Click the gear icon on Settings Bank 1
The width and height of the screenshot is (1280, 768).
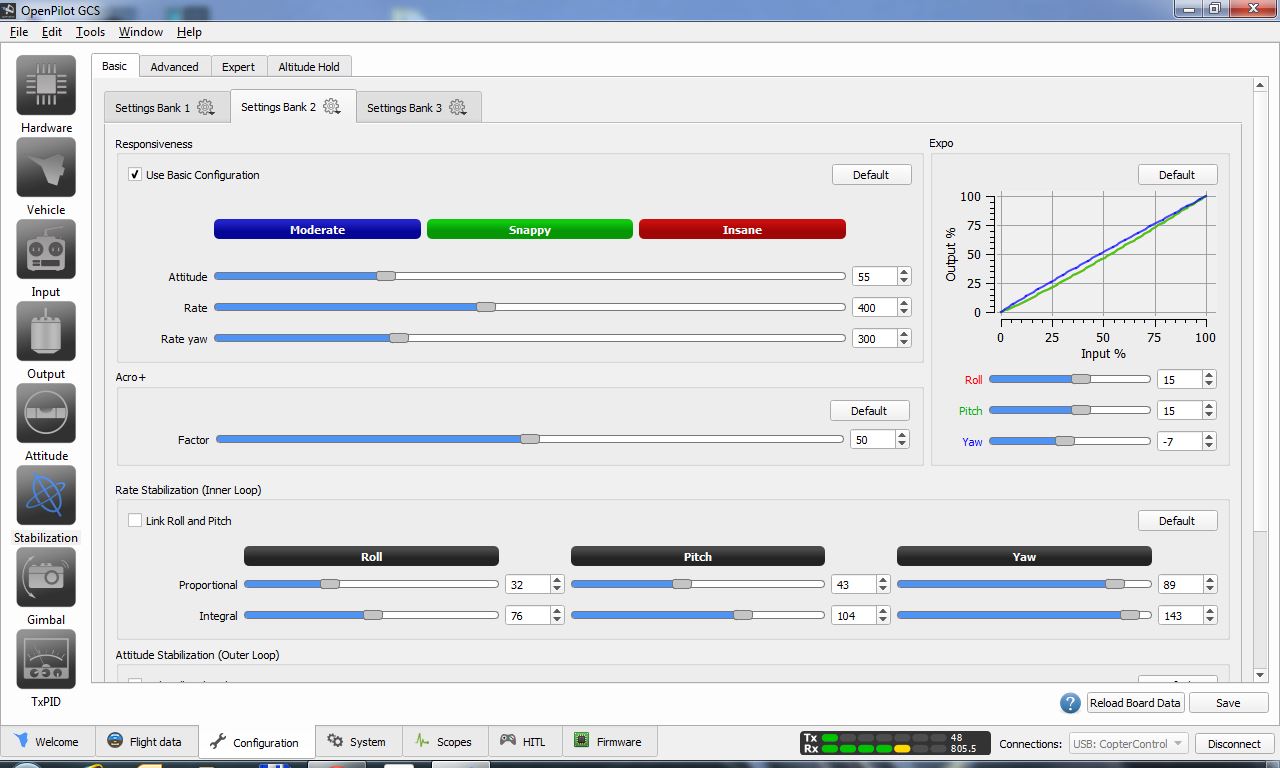(206, 107)
